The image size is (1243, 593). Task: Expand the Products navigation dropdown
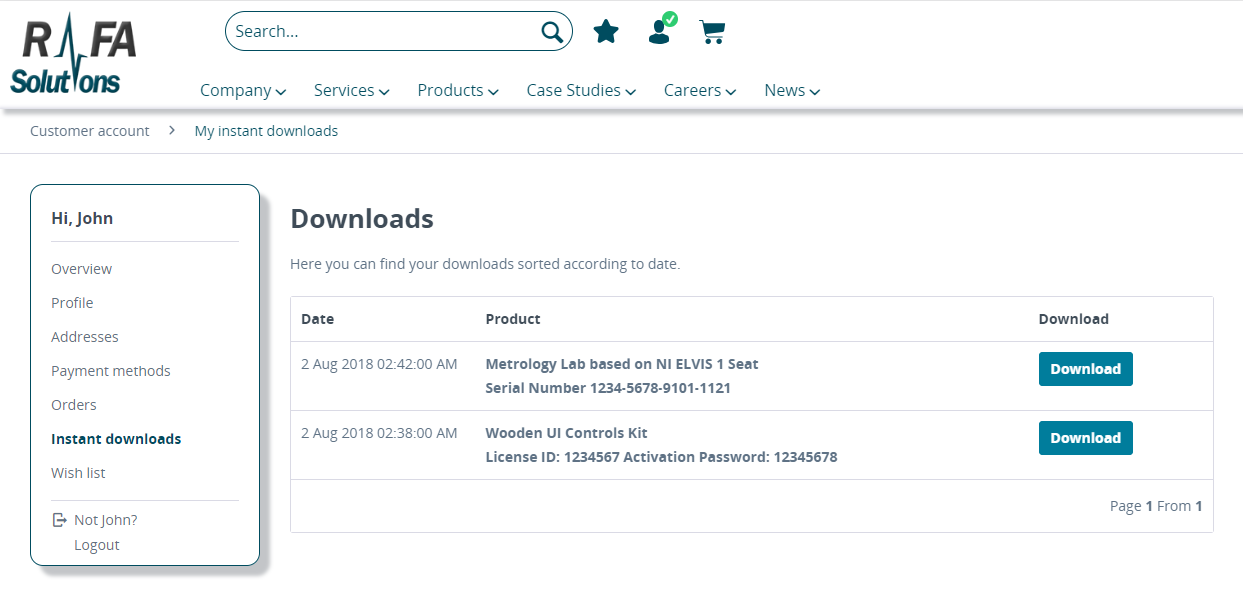(x=457, y=90)
